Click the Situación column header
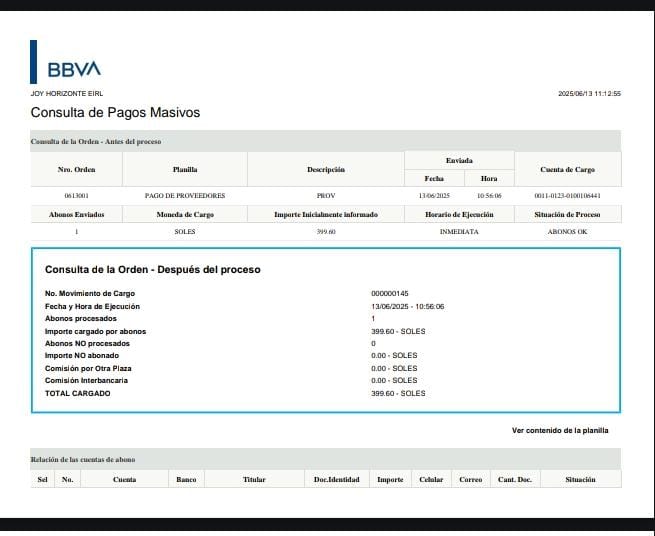 [580, 480]
